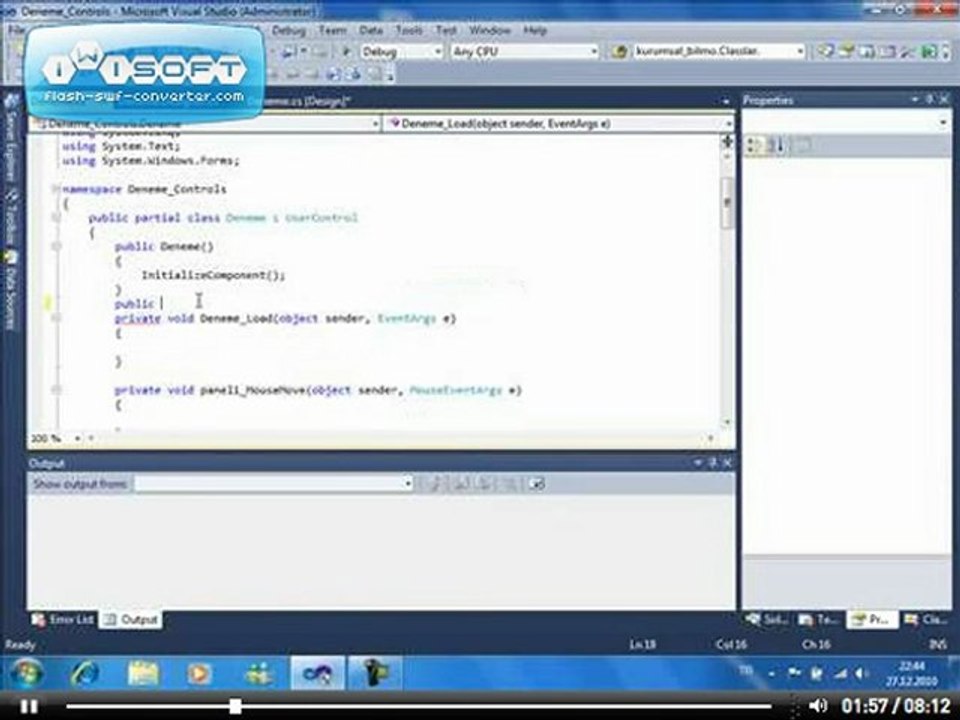The height and width of the screenshot is (720, 960).
Task: Open the Window menu
Action: 489,30
